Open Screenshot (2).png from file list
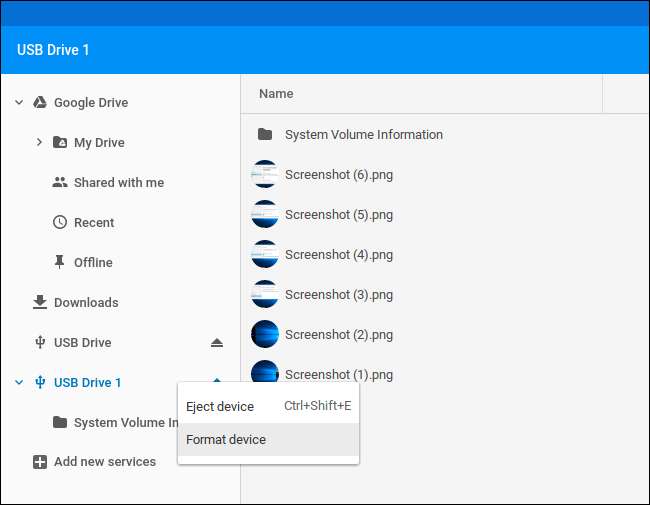Image resolution: width=650 pixels, height=505 pixels. click(338, 335)
